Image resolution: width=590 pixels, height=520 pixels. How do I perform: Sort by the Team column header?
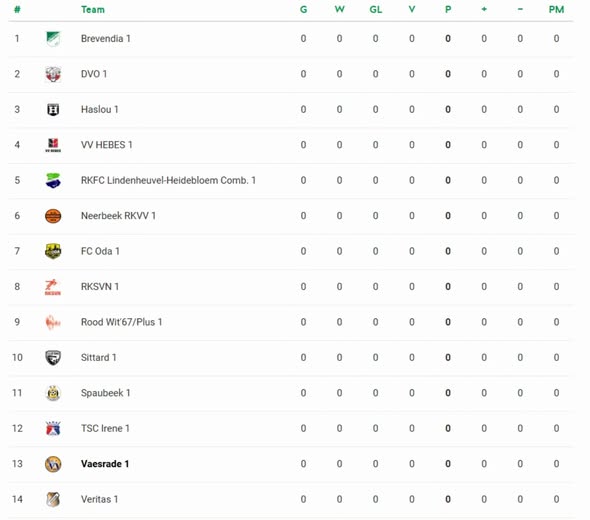coord(93,9)
